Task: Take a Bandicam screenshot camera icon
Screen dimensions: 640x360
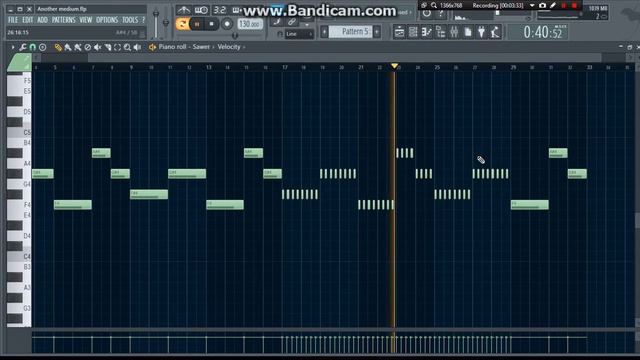Action: pyautogui.click(x=542, y=6)
